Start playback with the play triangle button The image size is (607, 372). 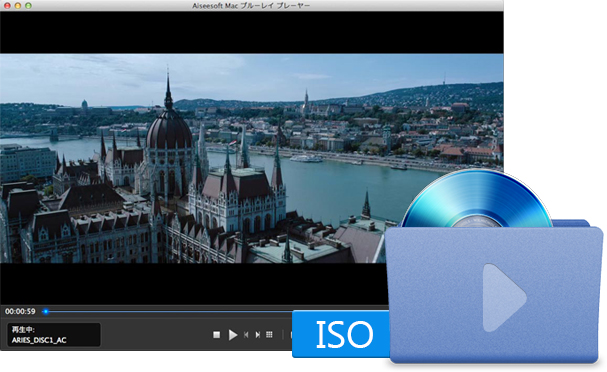pyautogui.click(x=232, y=335)
